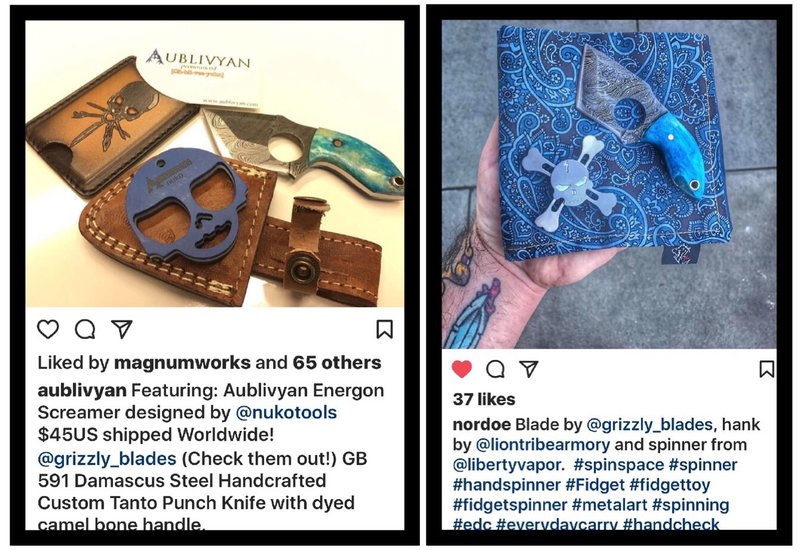Screen dimensions: 800x550
Task: Open comments on the nordoe post
Action: click(x=495, y=369)
